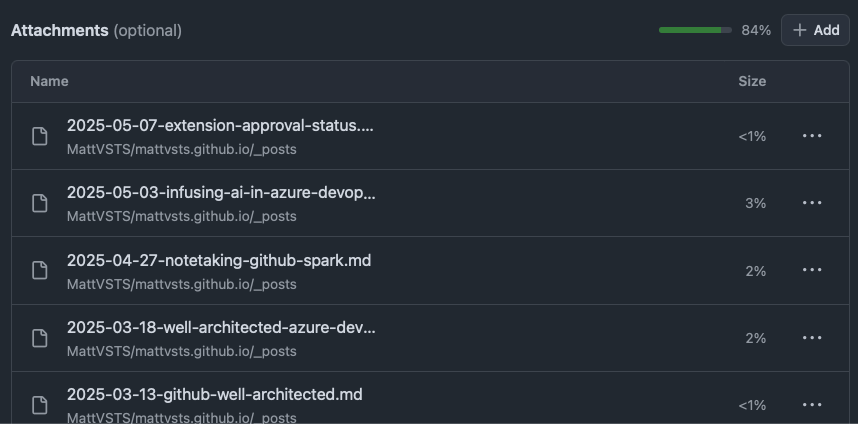Open 2025-05-03-infusing-ai-in-azure-devops file name
This screenshot has height=424, width=858.
[221, 193]
